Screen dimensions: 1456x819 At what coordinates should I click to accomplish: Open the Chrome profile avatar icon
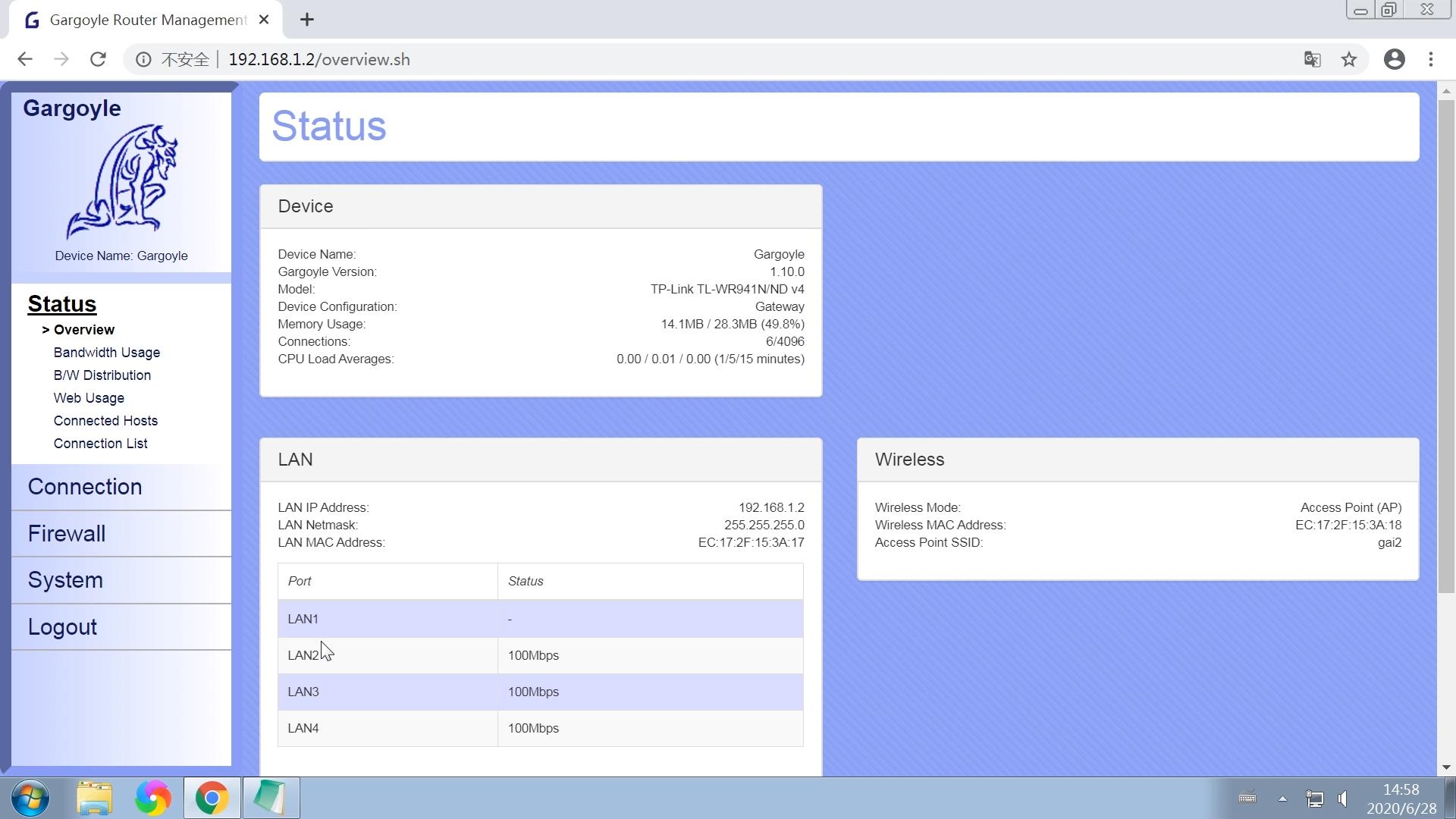tap(1394, 59)
